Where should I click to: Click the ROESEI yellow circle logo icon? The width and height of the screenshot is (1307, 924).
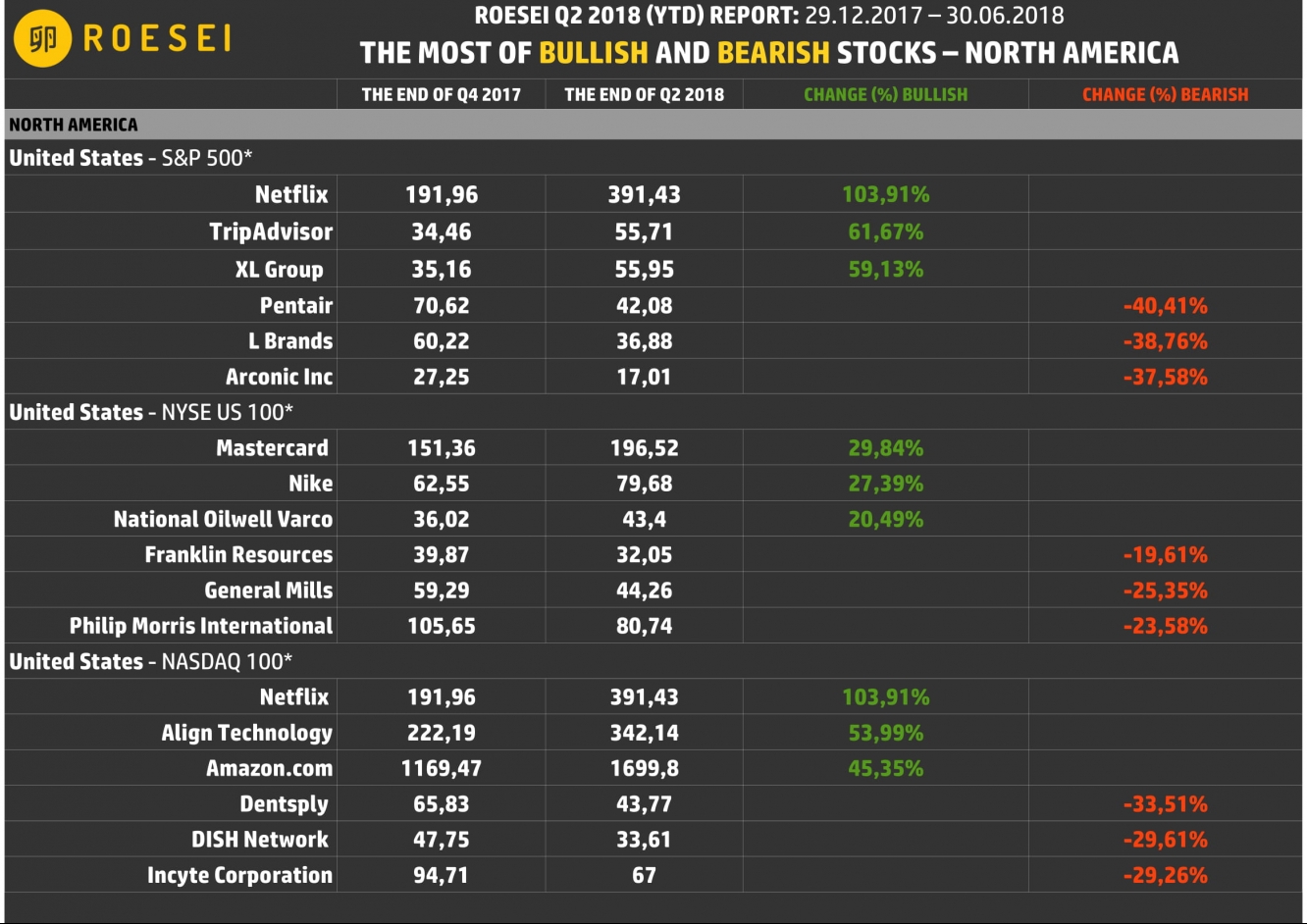[x=43, y=38]
